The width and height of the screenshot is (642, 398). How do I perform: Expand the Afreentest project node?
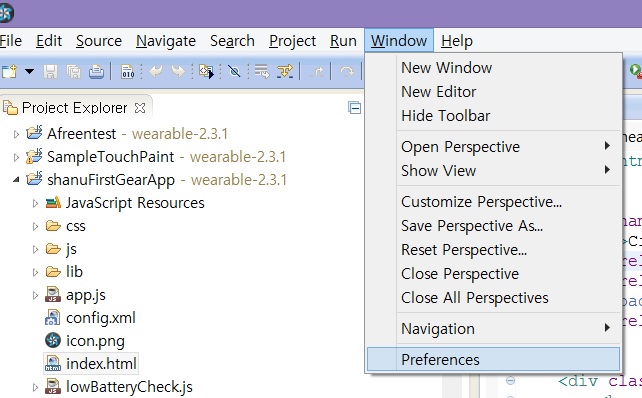(16, 134)
